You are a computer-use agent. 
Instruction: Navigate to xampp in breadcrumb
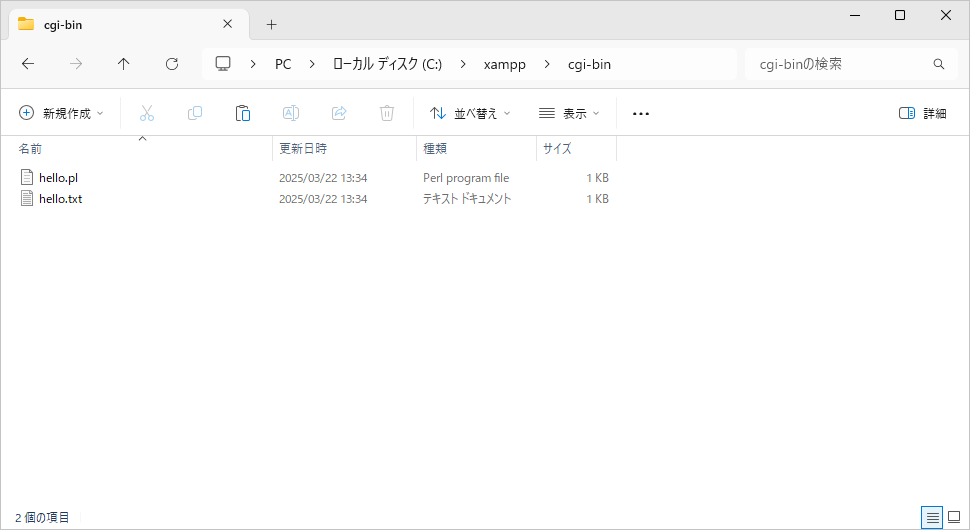pyautogui.click(x=505, y=64)
